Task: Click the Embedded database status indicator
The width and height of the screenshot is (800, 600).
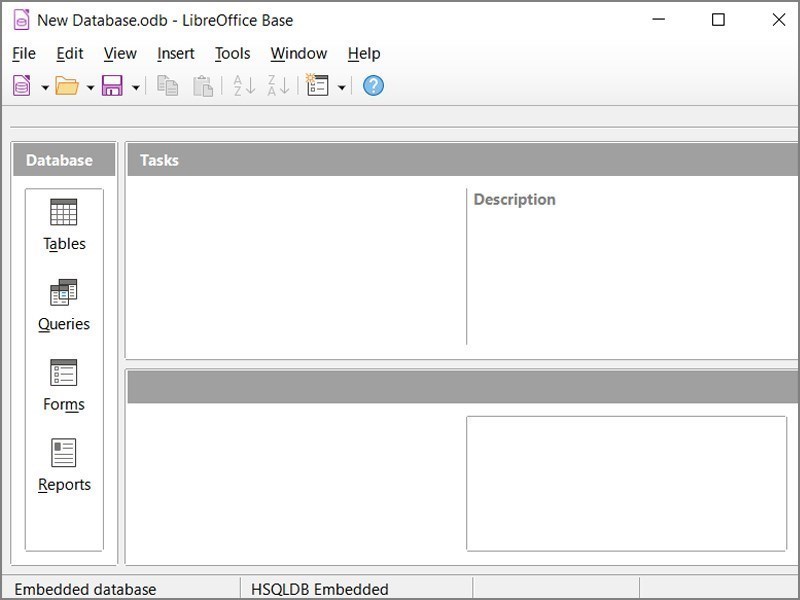Action: click(x=86, y=589)
